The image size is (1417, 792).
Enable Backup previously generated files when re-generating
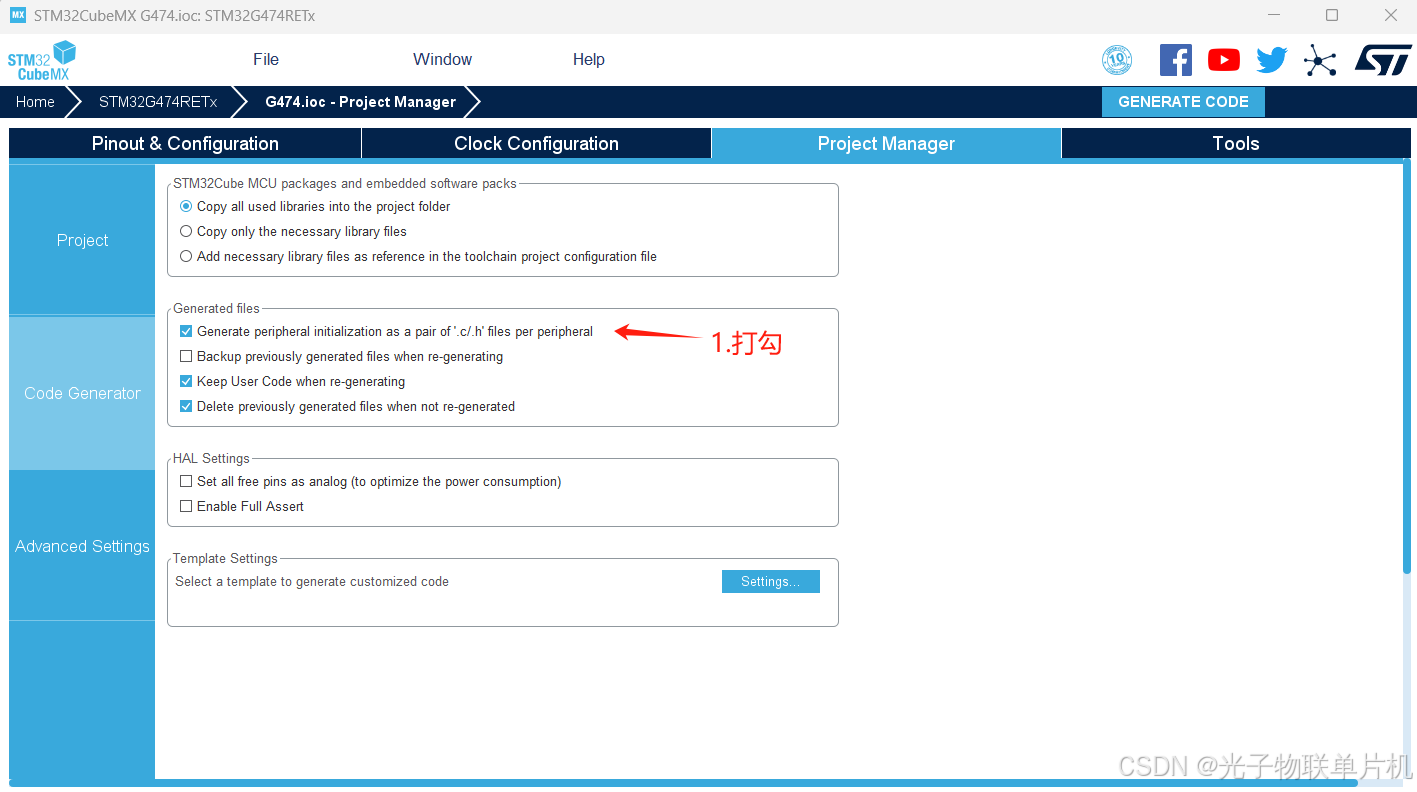(x=186, y=356)
